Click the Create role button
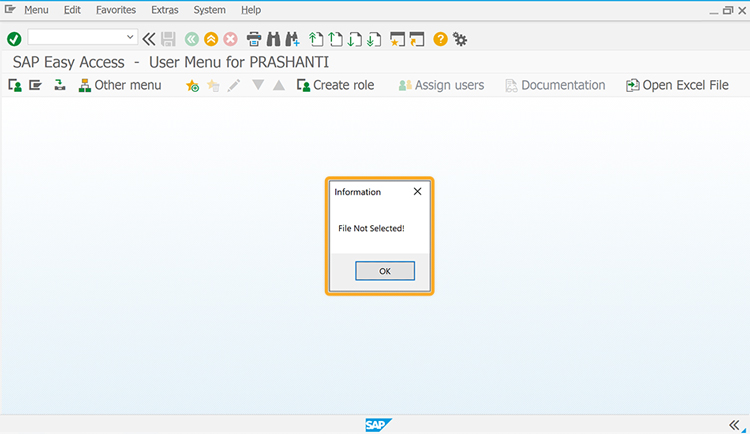Image resolution: width=750 pixels, height=434 pixels. pyautogui.click(x=335, y=85)
